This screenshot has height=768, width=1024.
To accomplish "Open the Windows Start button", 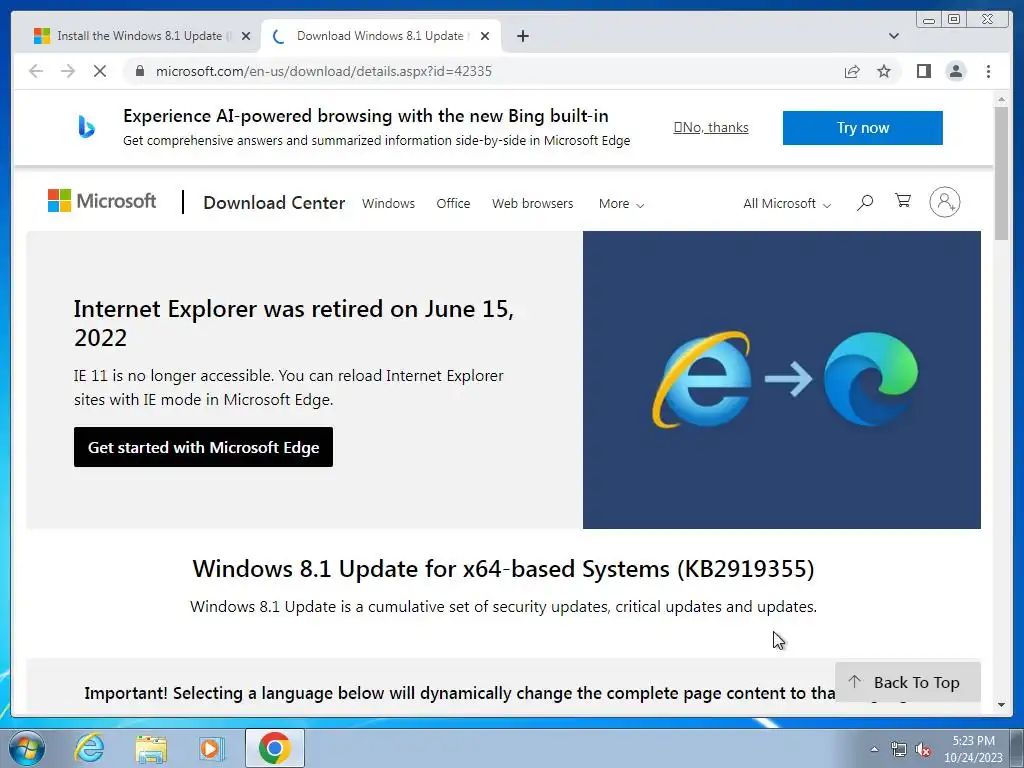I will point(27,748).
